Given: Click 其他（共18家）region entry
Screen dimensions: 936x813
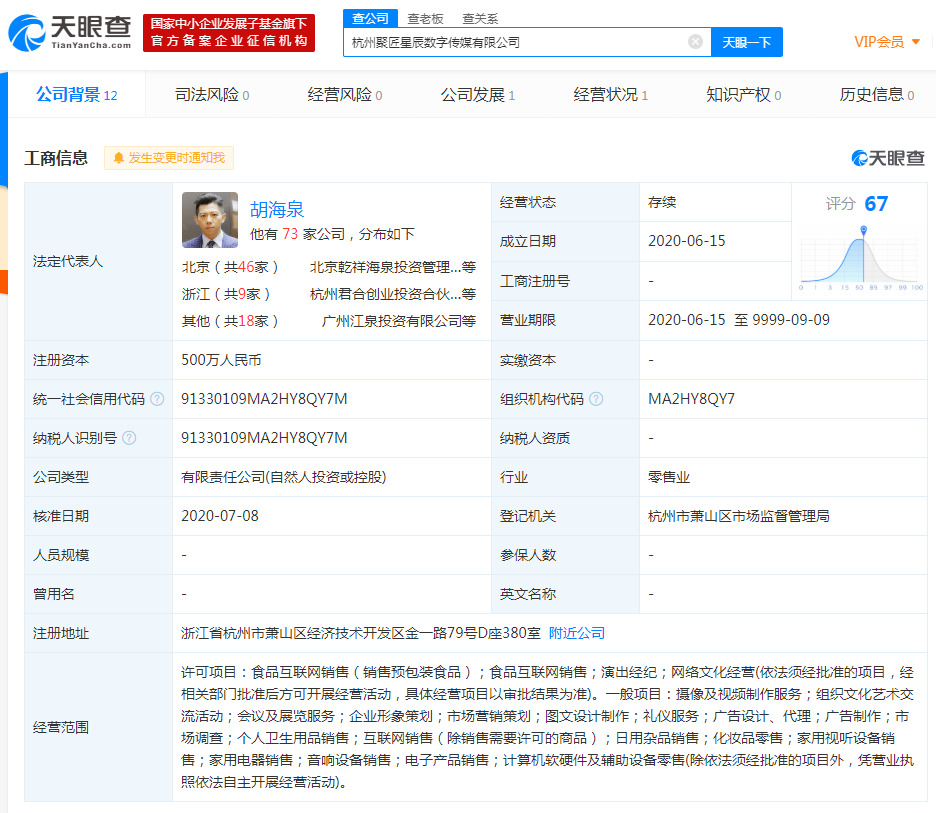Looking at the screenshot, I should tap(230, 321).
